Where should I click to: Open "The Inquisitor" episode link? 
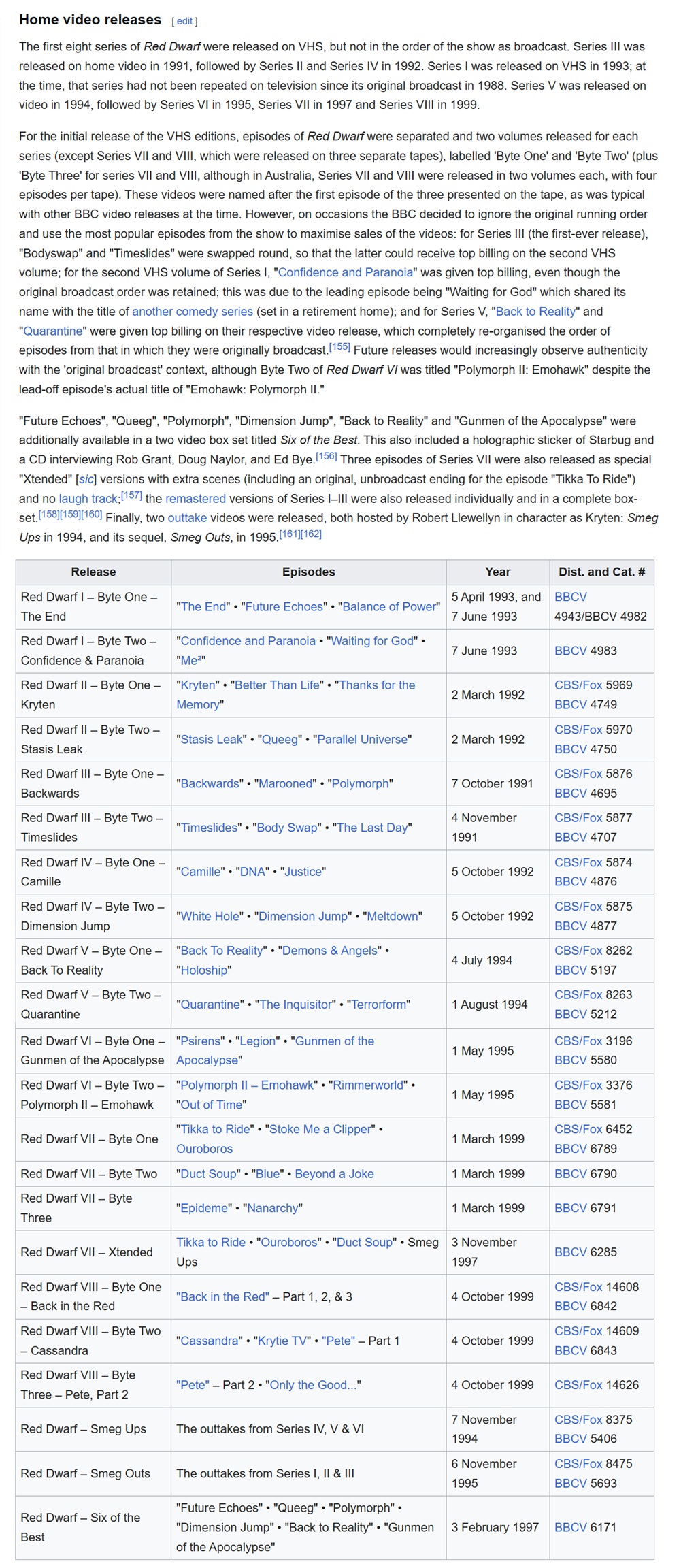[296, 1004]
